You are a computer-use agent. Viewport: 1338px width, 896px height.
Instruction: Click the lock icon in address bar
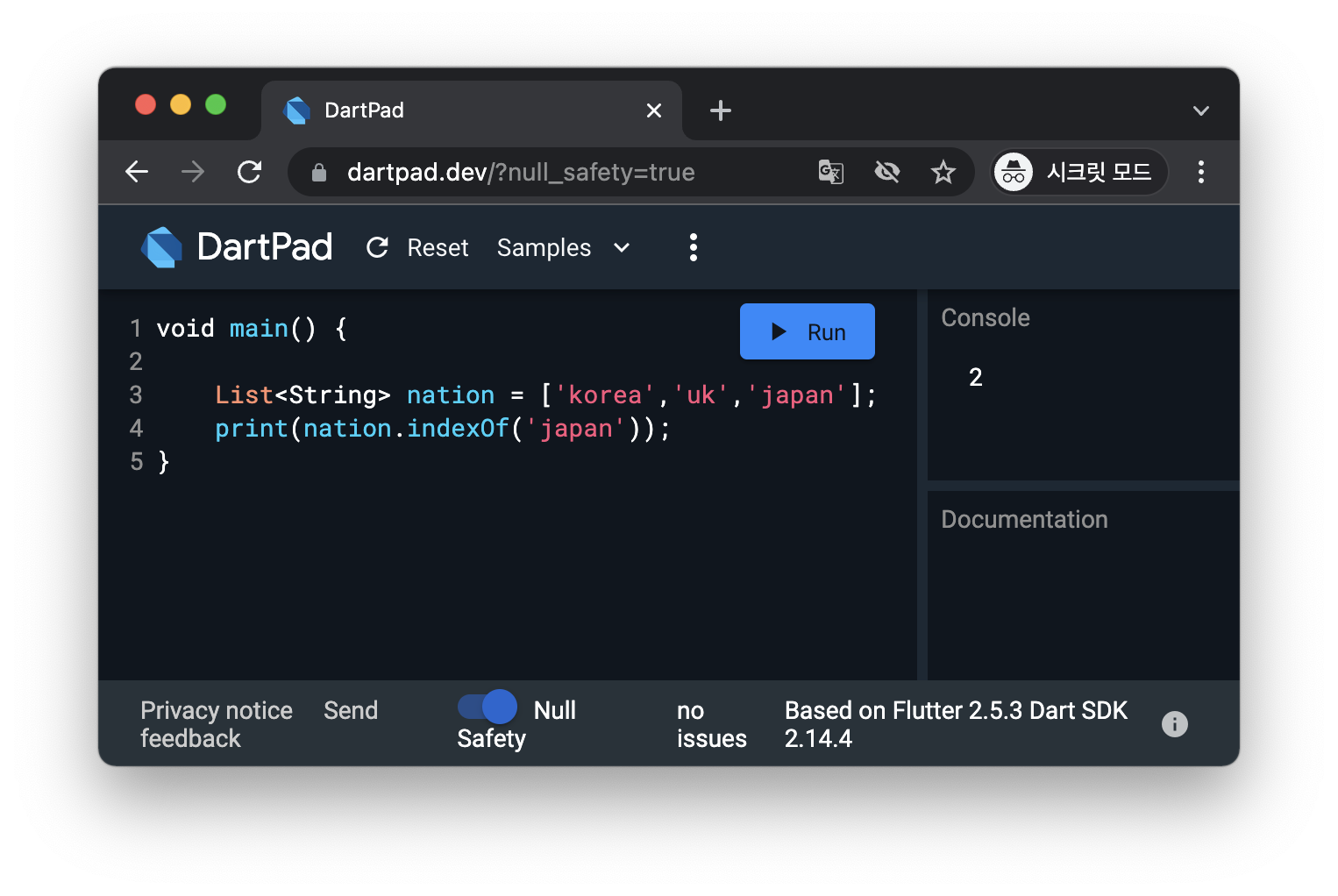click(x=319, y=173)
